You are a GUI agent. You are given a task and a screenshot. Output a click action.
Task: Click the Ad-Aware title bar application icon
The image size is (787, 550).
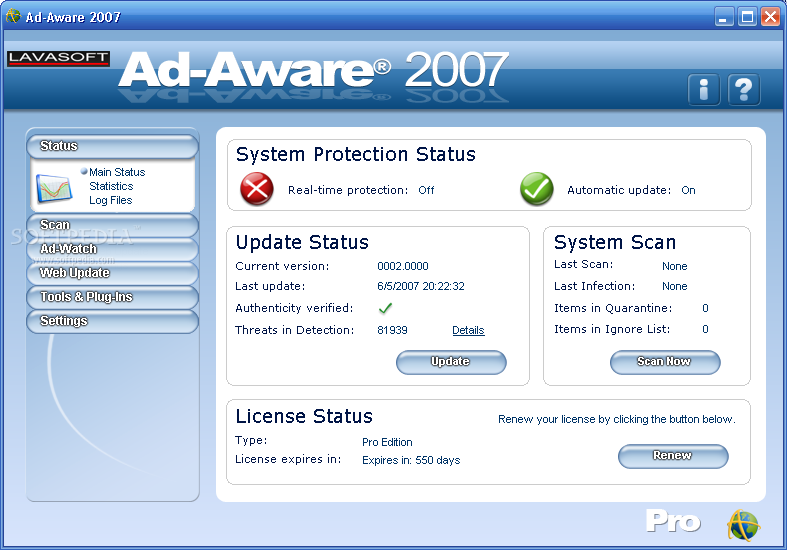point(13,17)
